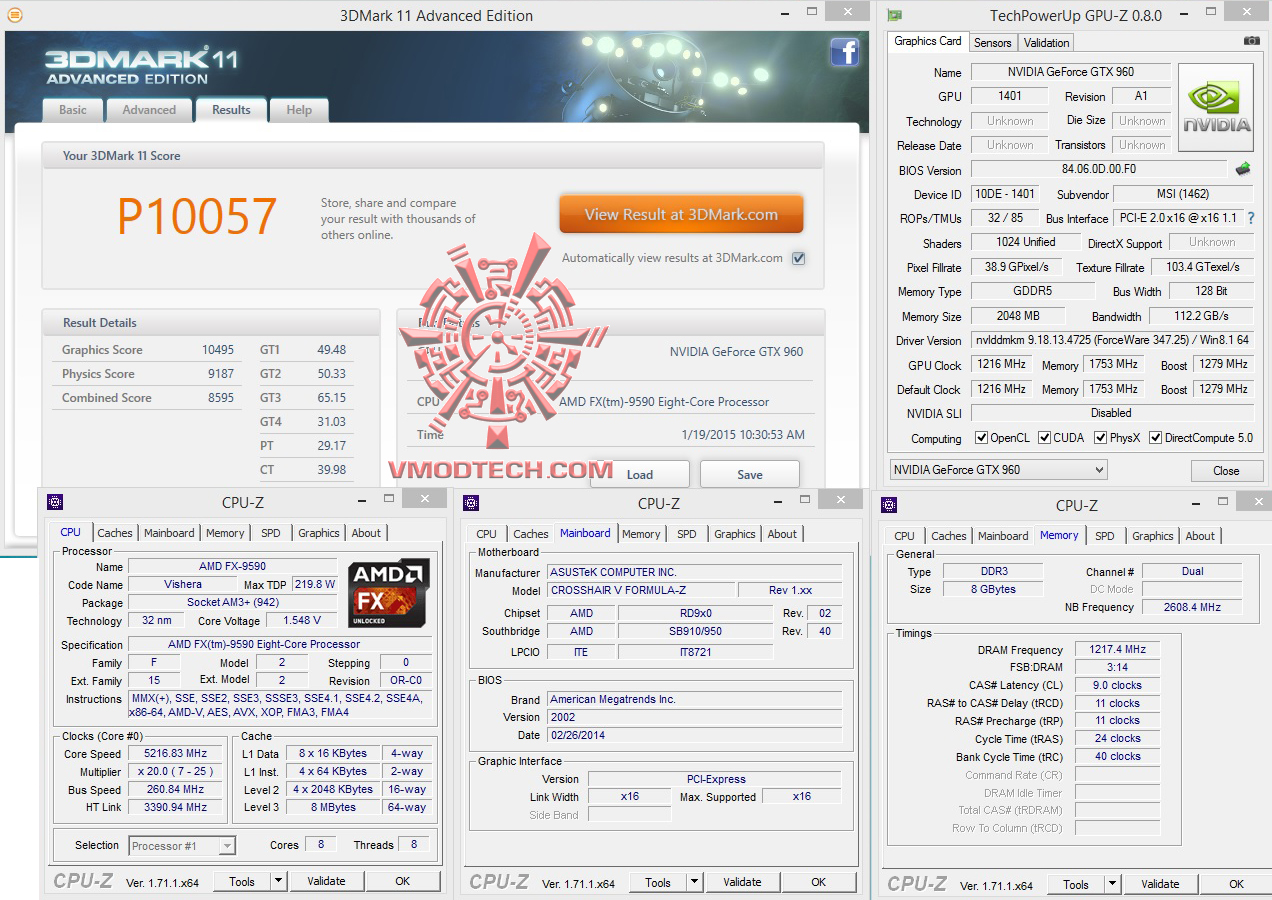Image resolution: width=1272 pixels, height=900 pixels.
Task: Toggle automatically view results at 3DMark.com
Action: (798, 258)
